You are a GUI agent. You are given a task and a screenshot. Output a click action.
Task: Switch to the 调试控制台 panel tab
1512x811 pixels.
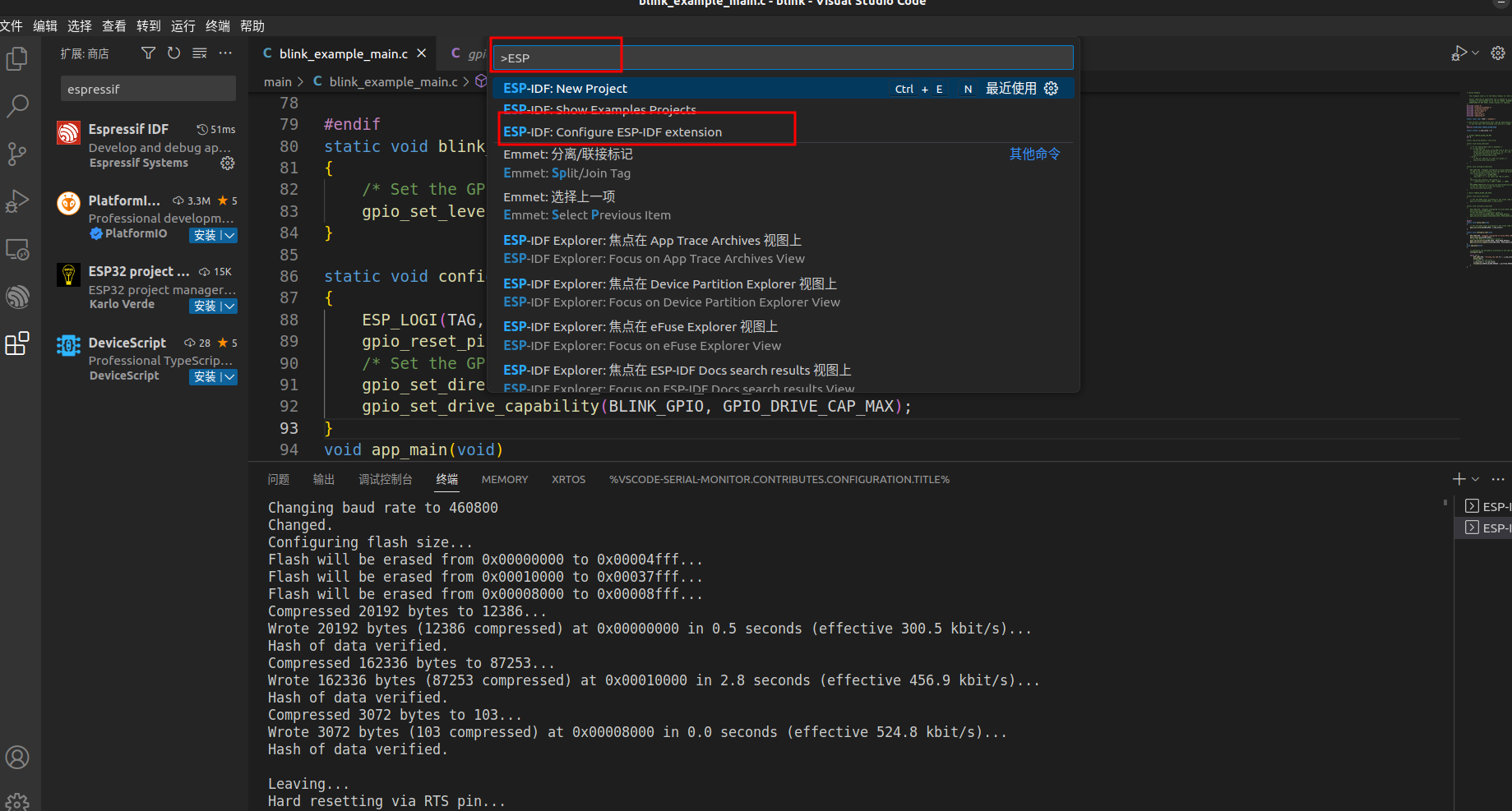(386, 479)
